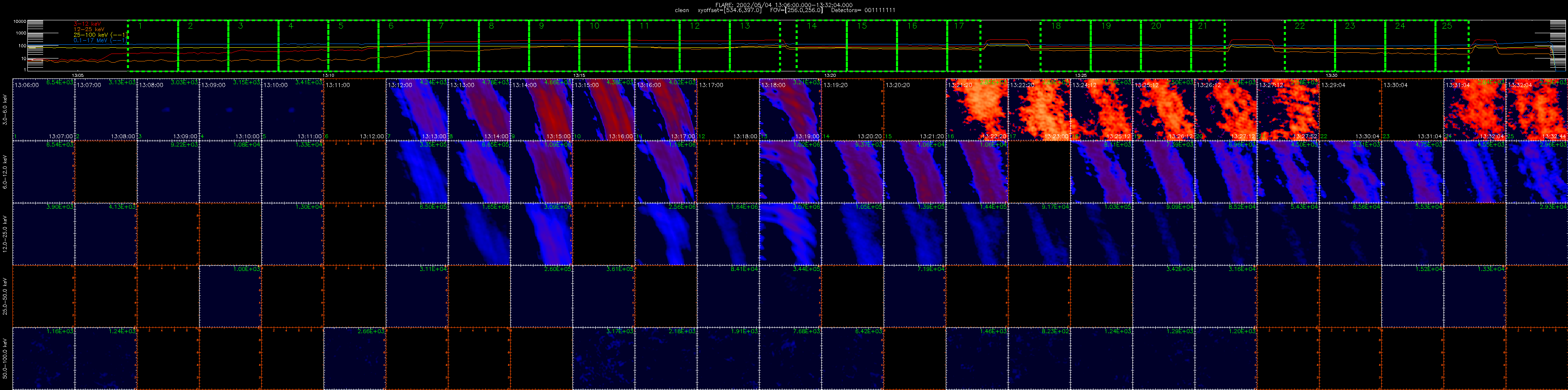Open the 12.0-25.0 keV image with peak 3.09E+06

[542, 234]
